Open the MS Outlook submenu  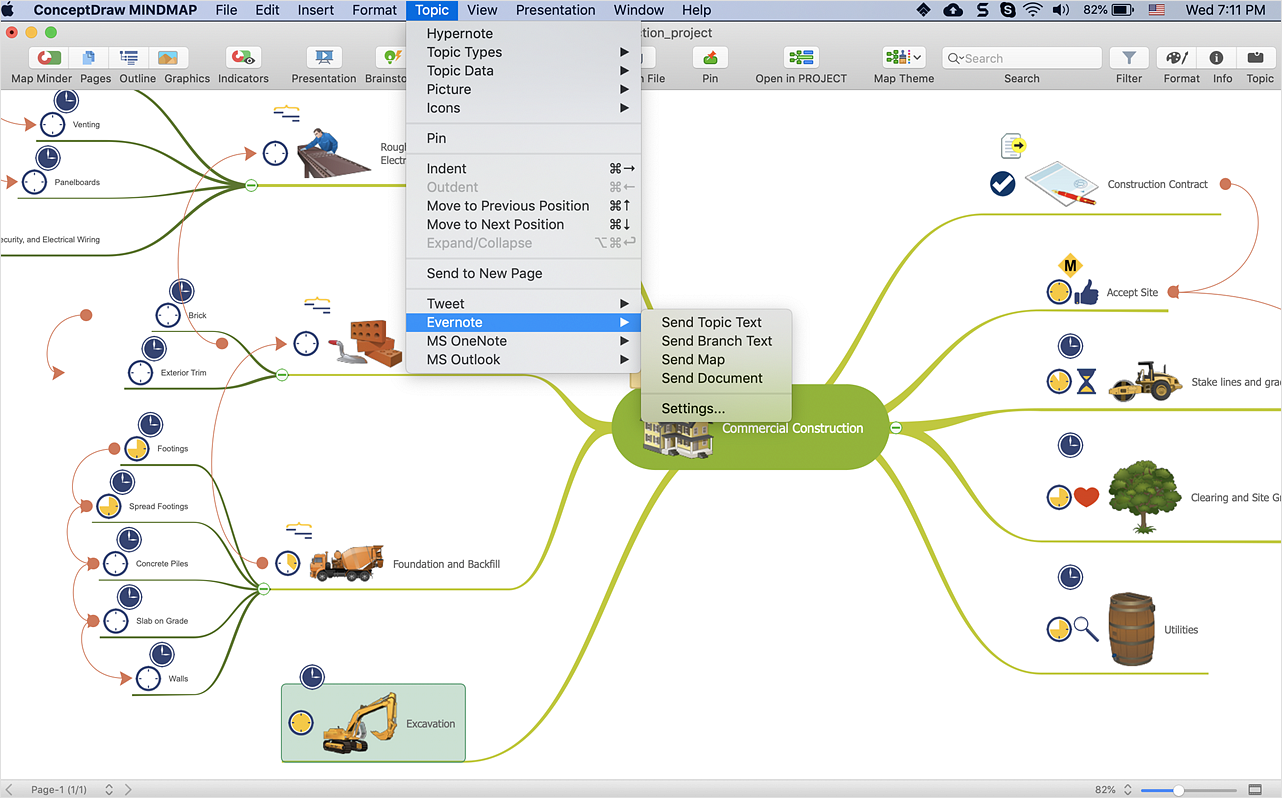[x=523, y=360]
